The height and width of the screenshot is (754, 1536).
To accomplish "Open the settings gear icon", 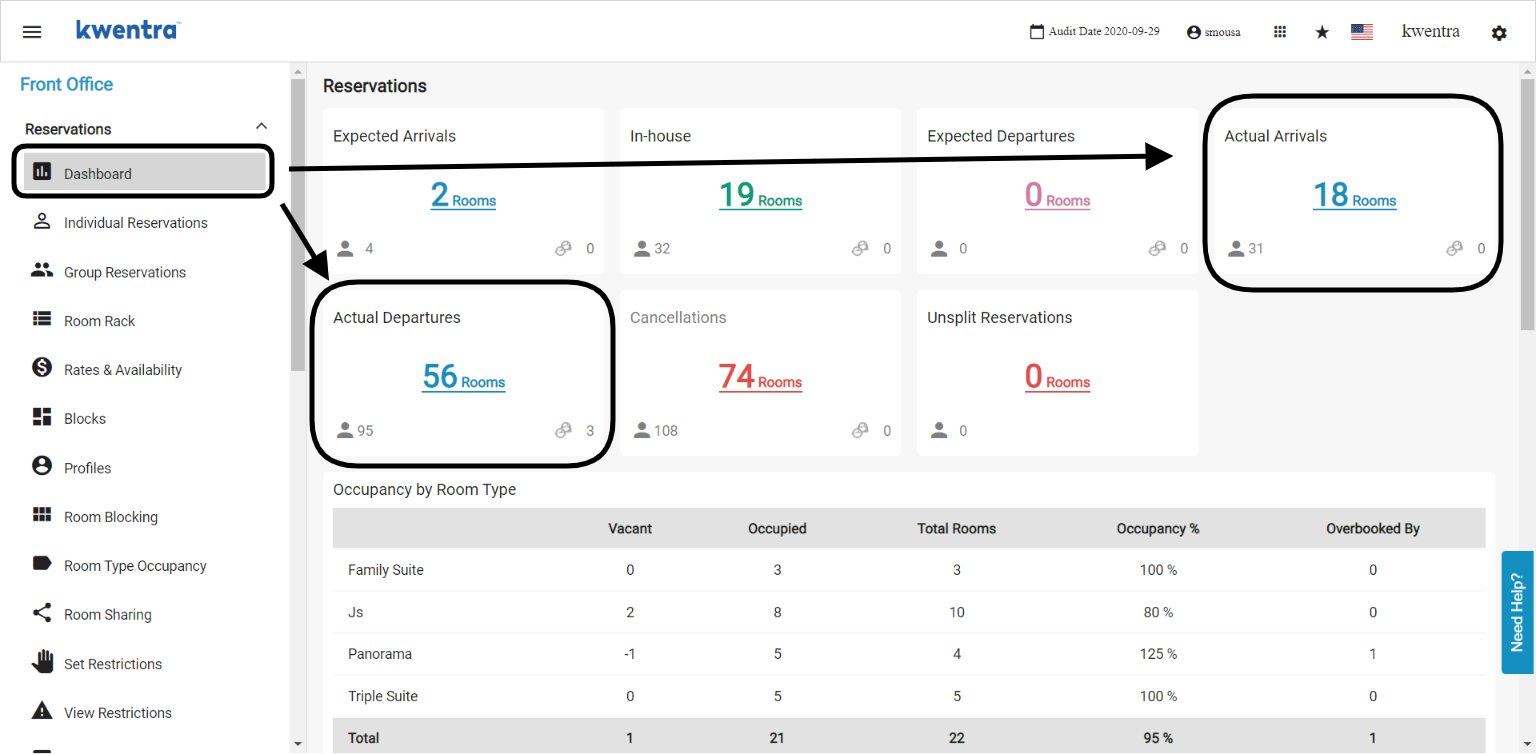I will tap(1498, 33).
